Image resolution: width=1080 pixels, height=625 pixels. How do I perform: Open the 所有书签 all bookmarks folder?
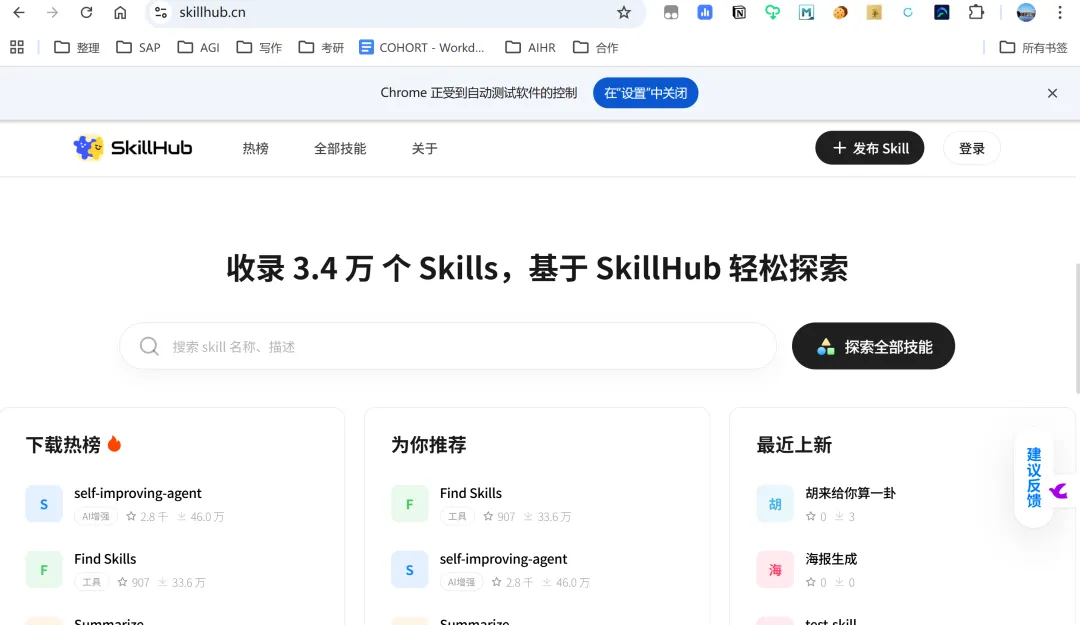pos(1033,47)
